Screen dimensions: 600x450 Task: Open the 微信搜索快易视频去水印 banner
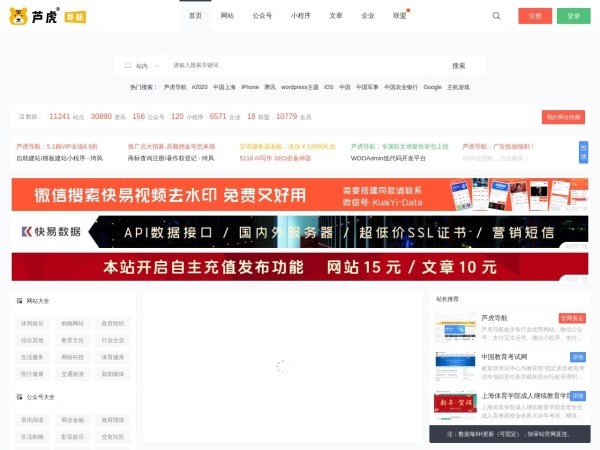coord(300,194)
